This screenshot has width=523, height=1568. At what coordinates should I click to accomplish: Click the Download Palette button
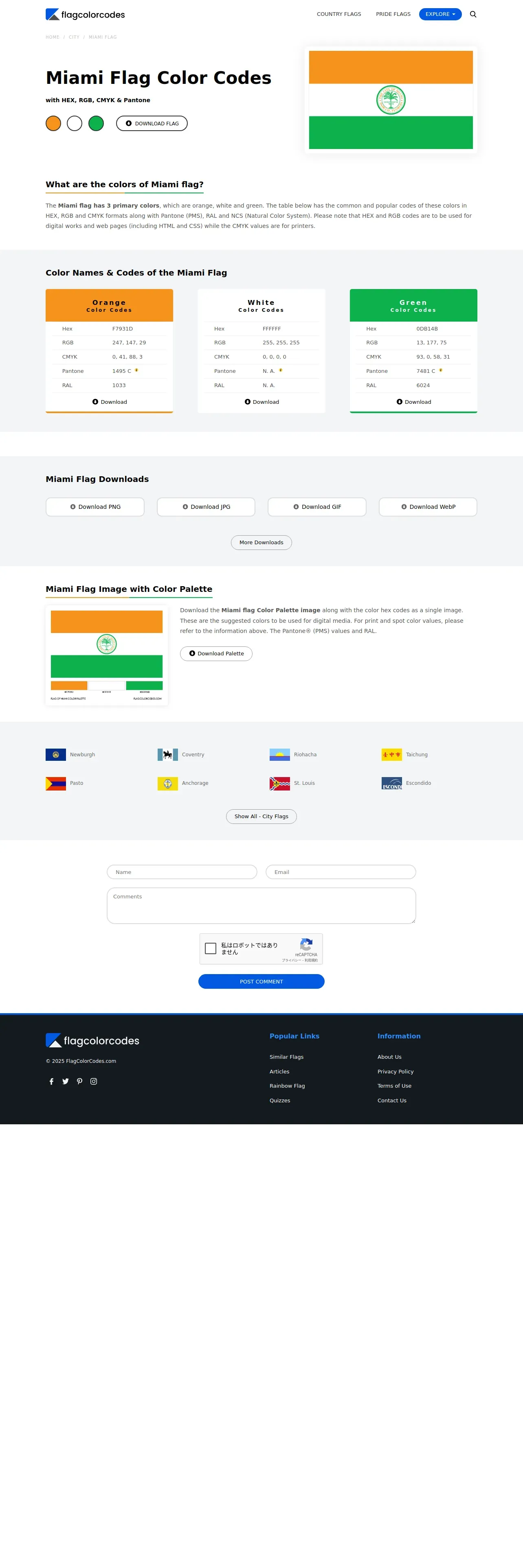point(216,654)
